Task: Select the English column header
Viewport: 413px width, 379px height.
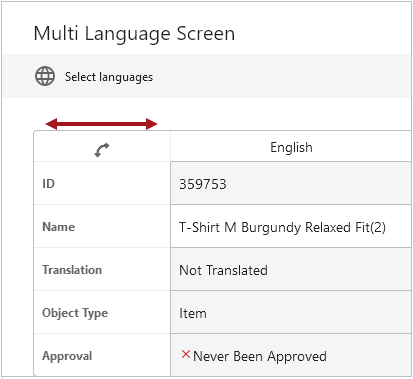Action: 291,147
